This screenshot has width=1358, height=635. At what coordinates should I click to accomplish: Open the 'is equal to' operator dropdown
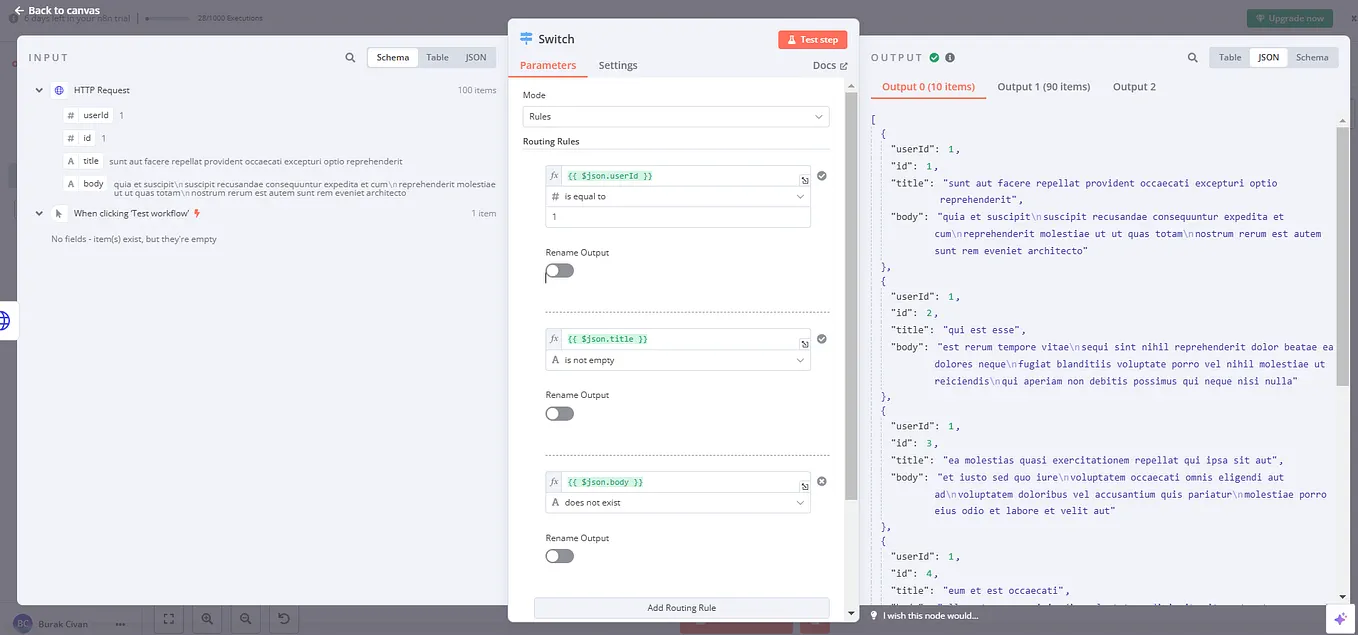(x=678, y=197)
